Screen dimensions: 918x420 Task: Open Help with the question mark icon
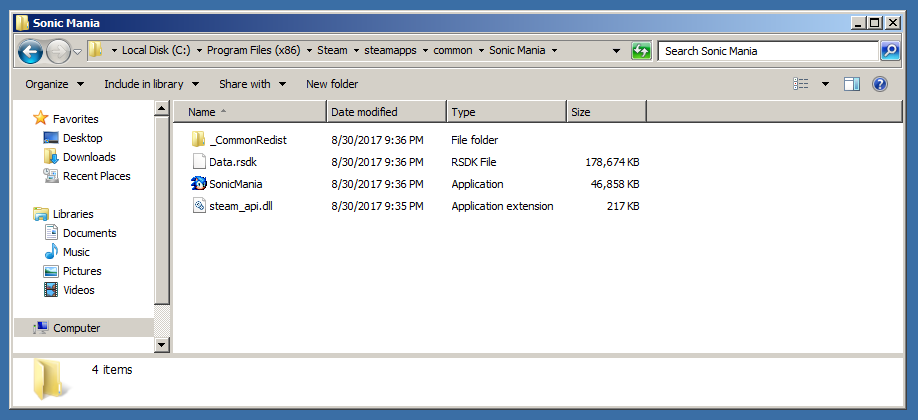[879, 84]
